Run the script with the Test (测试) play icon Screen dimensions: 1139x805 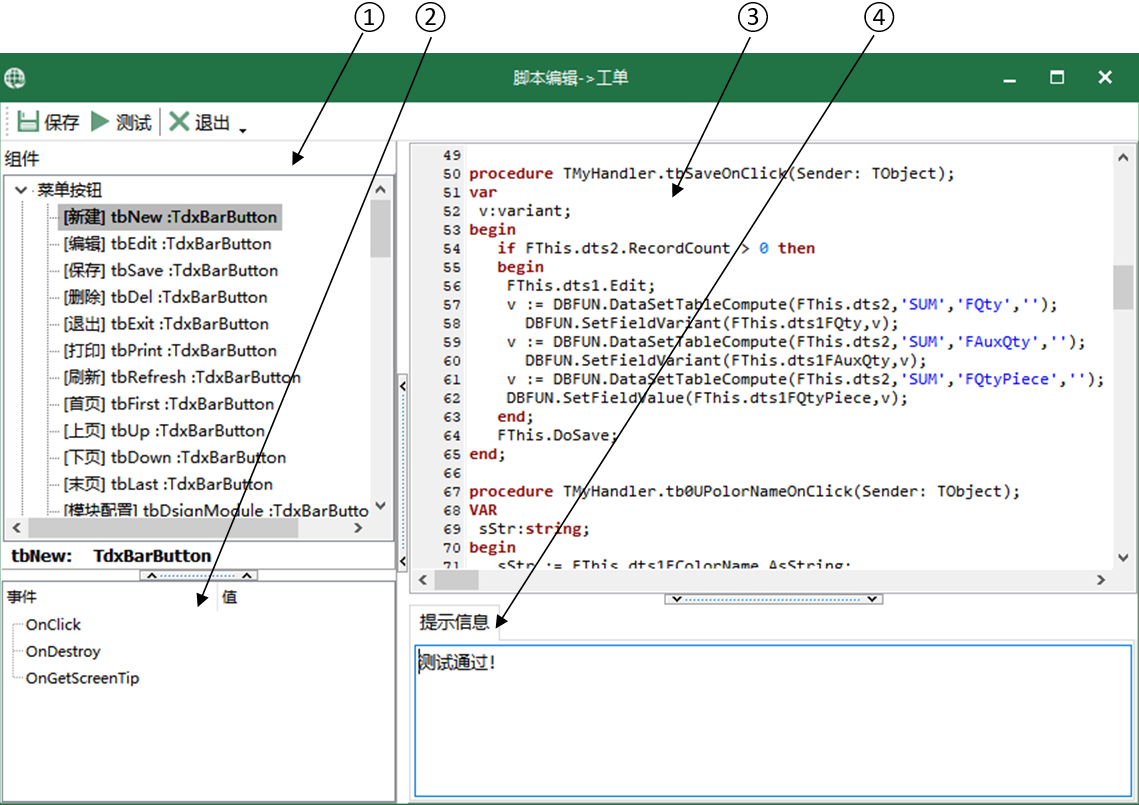(x=100, y=121)
